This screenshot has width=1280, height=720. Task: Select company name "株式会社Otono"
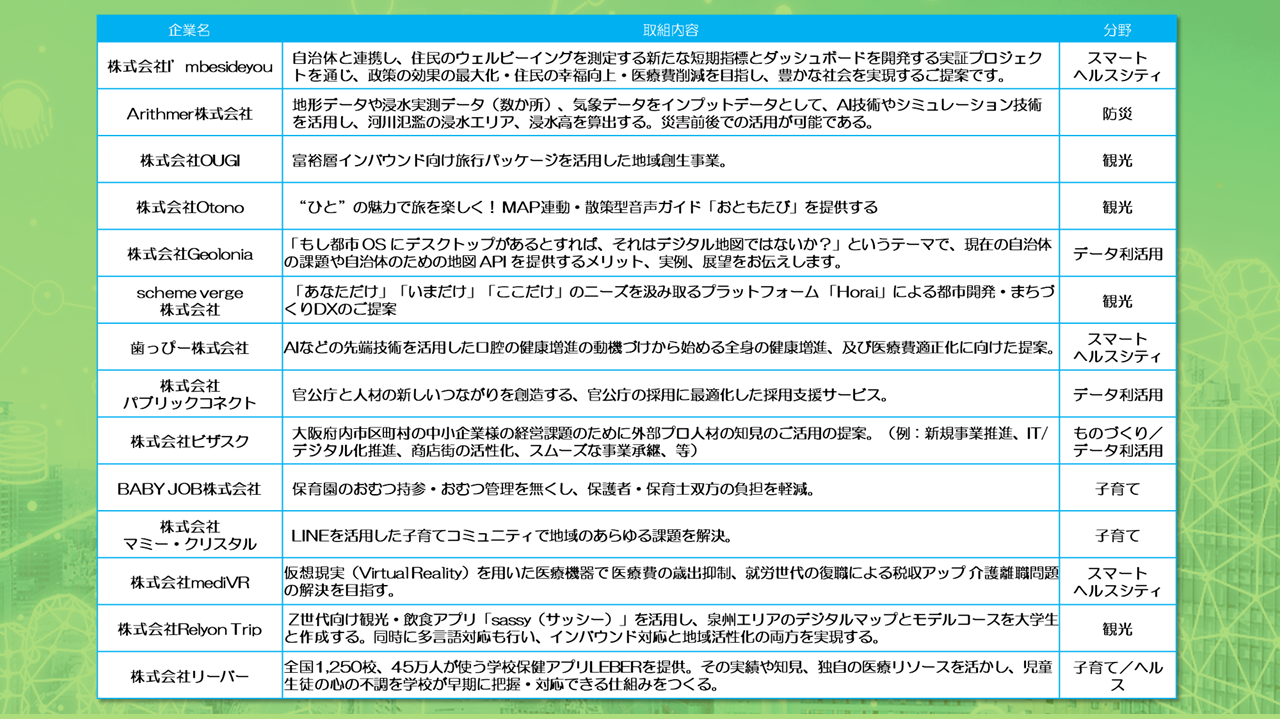(190, 207)
